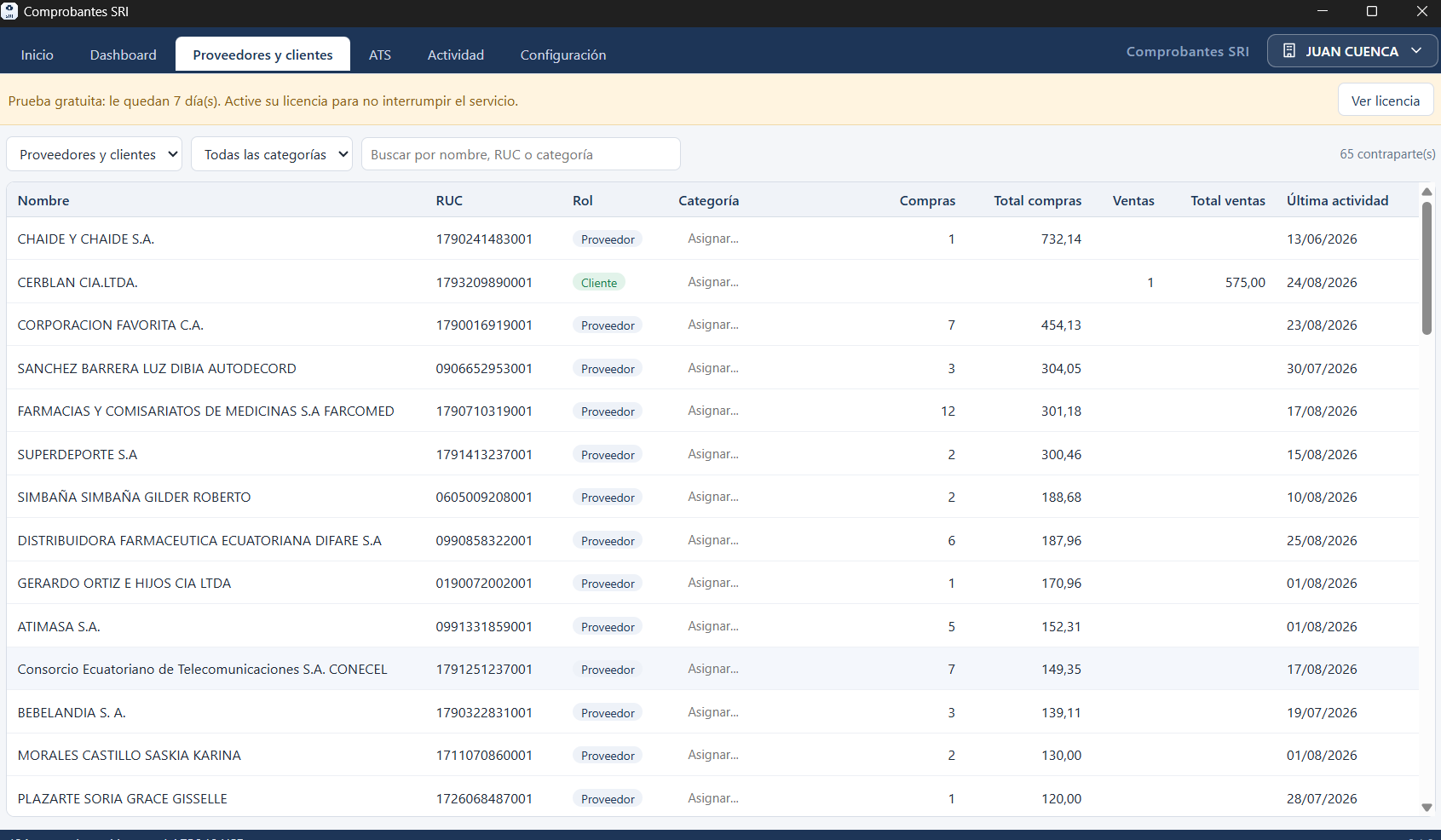Click the table scrollbar down arrow

tap(1427, 807)
